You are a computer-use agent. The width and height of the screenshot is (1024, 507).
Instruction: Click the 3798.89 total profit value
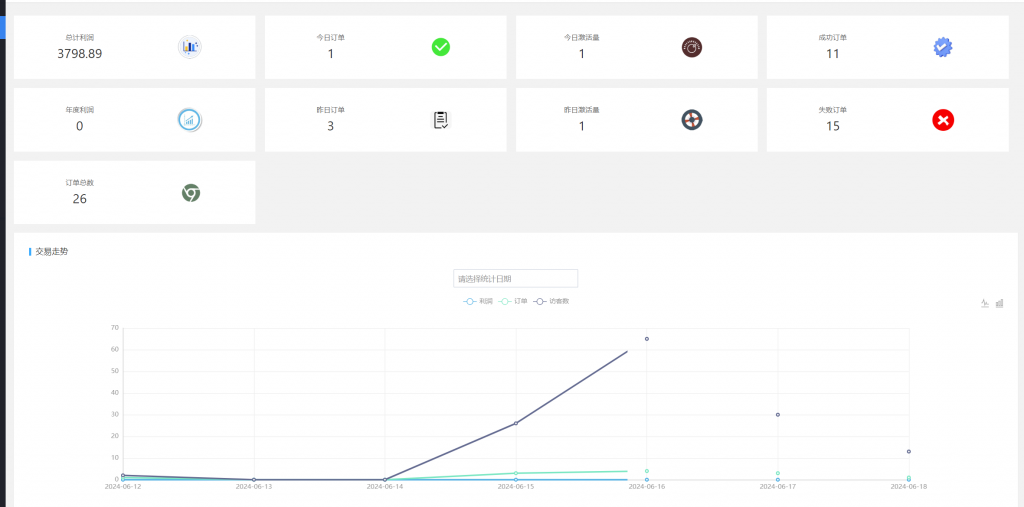tap(80, 54)
